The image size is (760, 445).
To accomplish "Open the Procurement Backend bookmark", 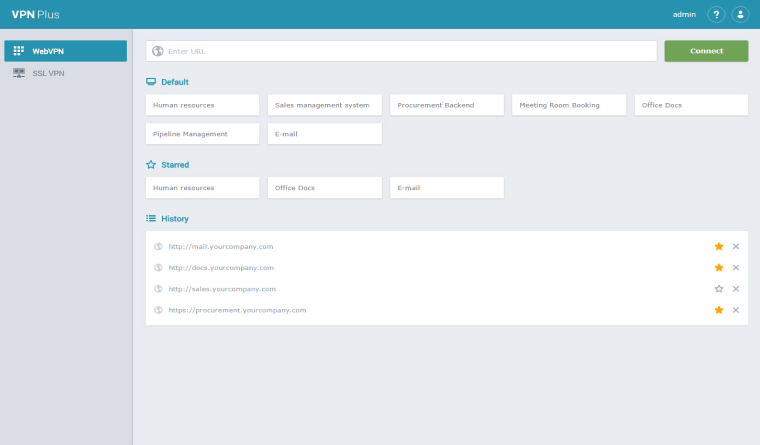I will click(446, 105).
